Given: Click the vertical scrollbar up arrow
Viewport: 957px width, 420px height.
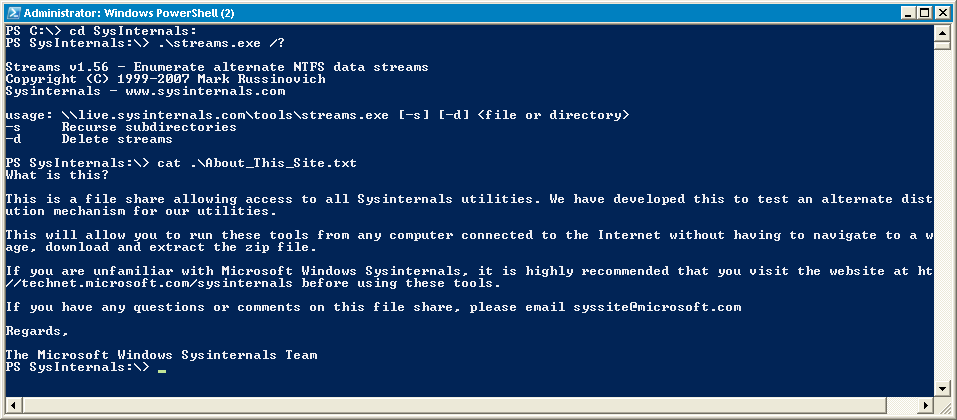Looking at the screenshot, I should tap(942, 32).
